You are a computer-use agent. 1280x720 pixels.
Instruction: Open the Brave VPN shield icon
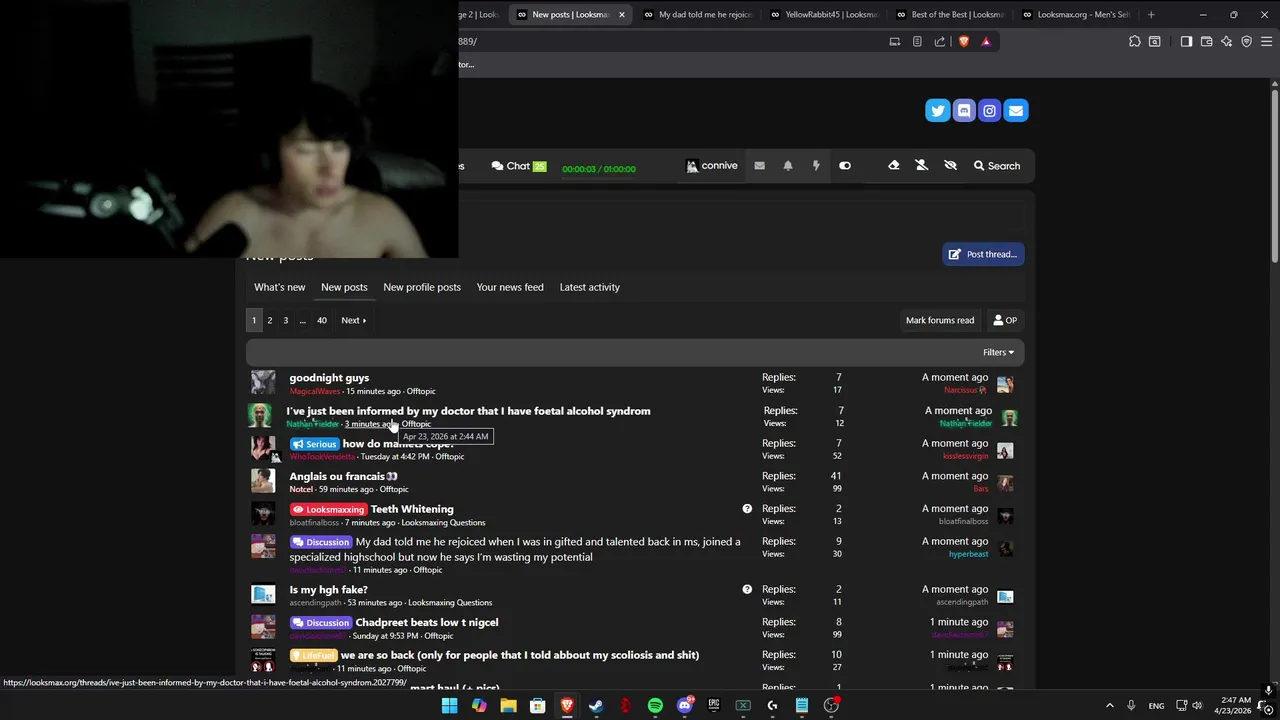(x=1247, y=41)
